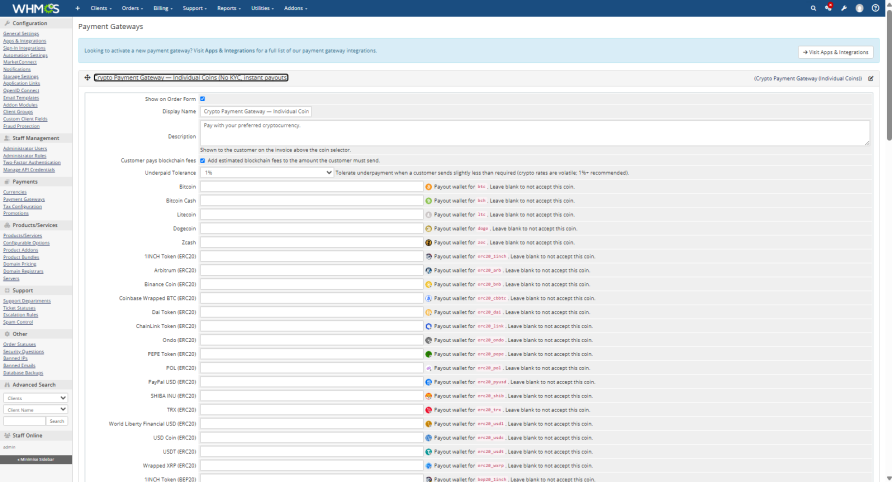Image resolution: width=892 pixels, height=482 pixels.
Task: Open the plus quick-add menu
Action: 77,9
